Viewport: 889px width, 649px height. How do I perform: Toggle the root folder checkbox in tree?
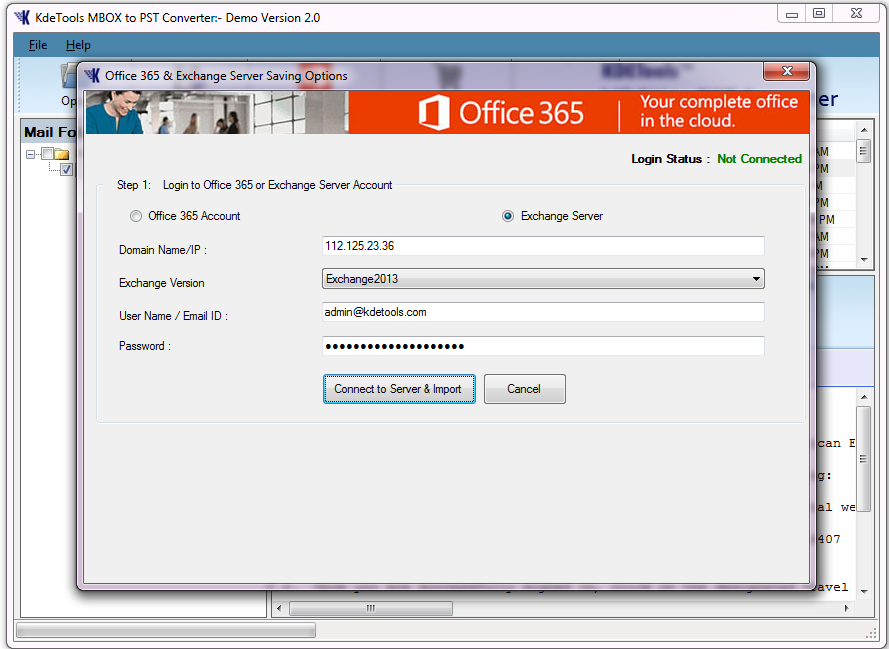tap(48, 154)
